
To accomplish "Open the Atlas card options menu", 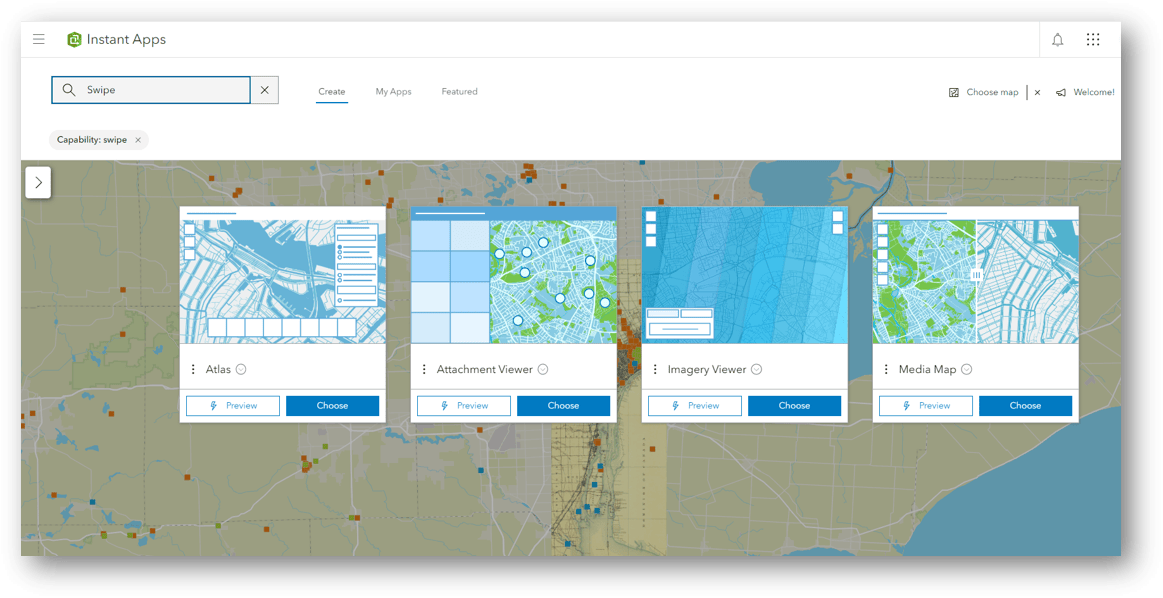I will click(193, 369).
